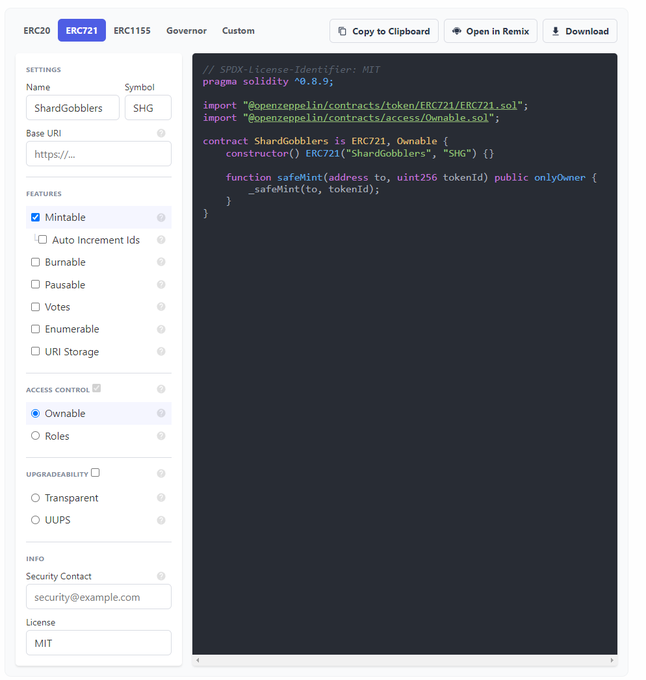Image resolution: width=646 pixels, height=680 pixels.
Task: Enable the Votes checkbox
Action: tap(36, 307)
